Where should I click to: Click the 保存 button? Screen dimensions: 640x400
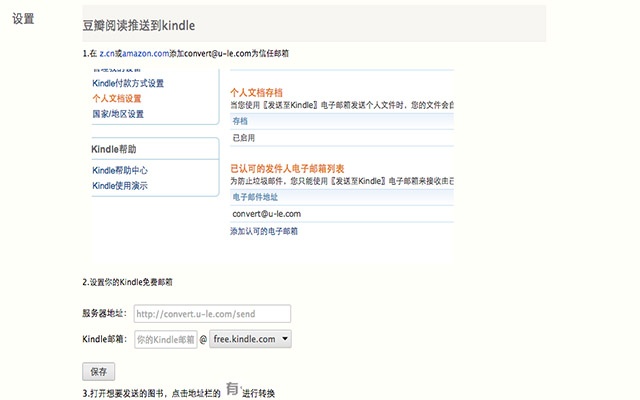tap(98, 371)
